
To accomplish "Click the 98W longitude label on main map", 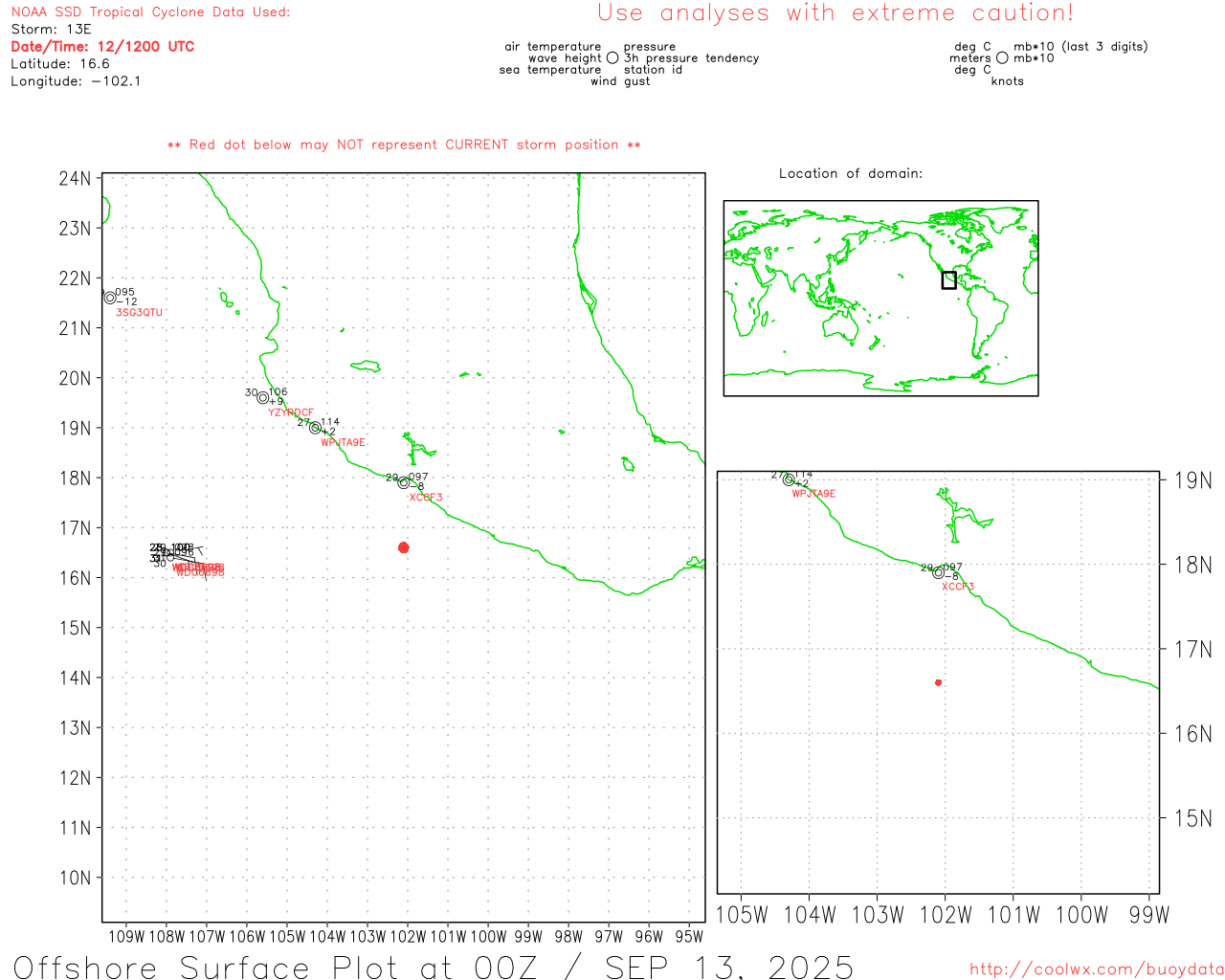I will 568,937.
